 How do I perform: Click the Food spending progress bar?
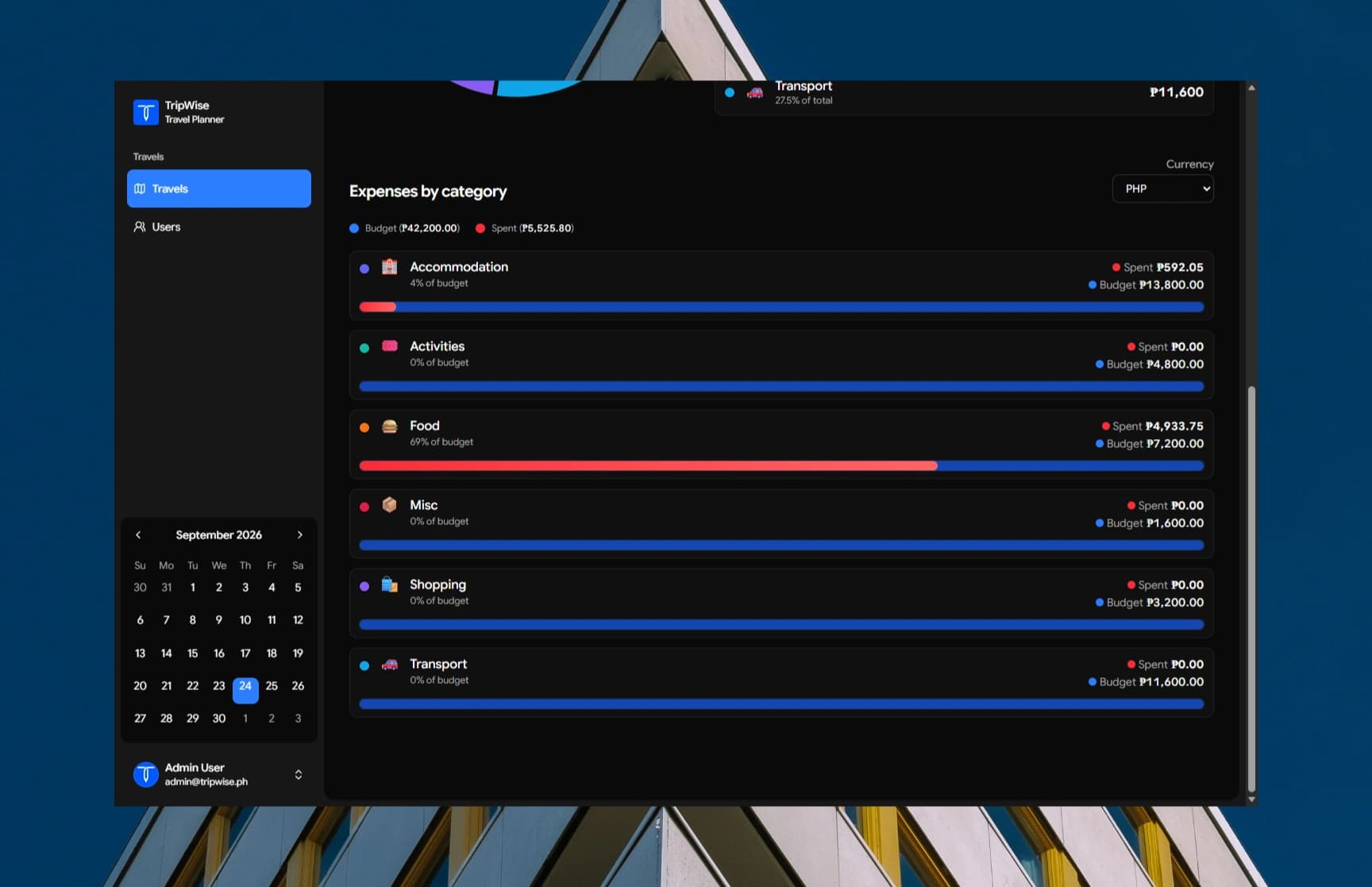click(x=781, y=466)
